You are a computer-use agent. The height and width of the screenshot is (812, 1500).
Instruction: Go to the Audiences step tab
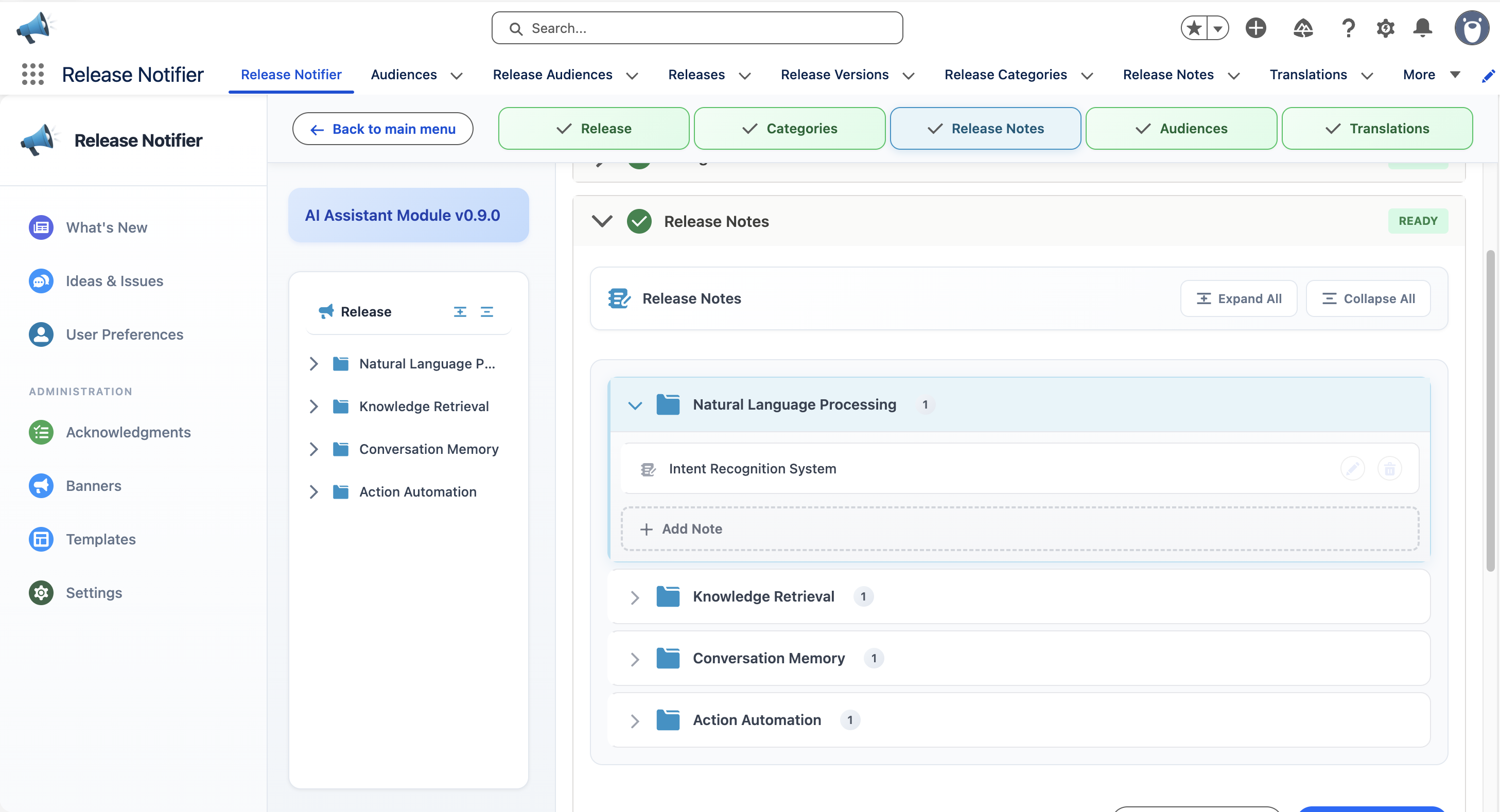pos(1181,129)
